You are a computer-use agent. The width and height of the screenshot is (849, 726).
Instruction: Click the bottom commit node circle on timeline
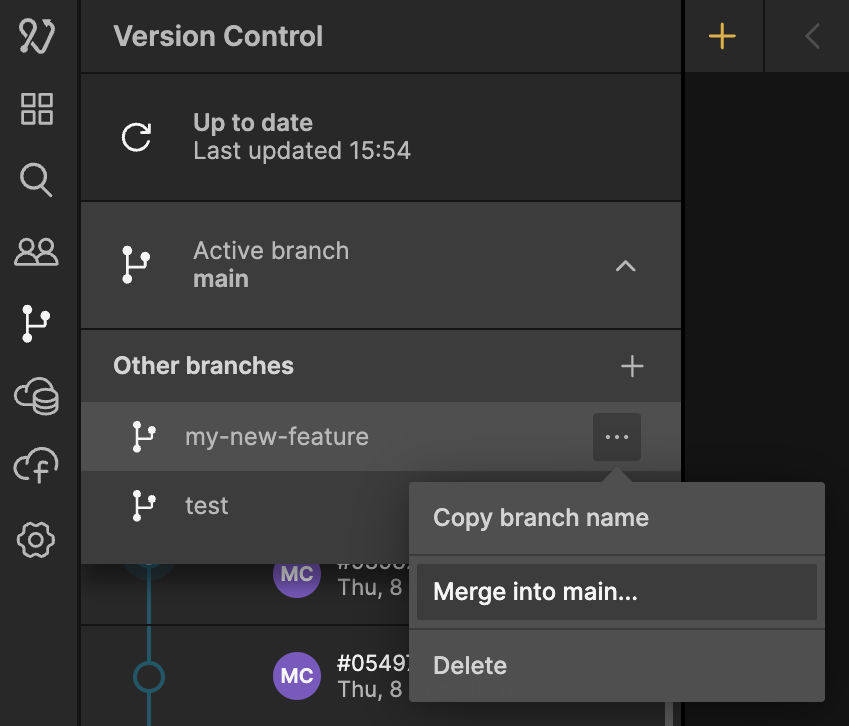point(148,677)
